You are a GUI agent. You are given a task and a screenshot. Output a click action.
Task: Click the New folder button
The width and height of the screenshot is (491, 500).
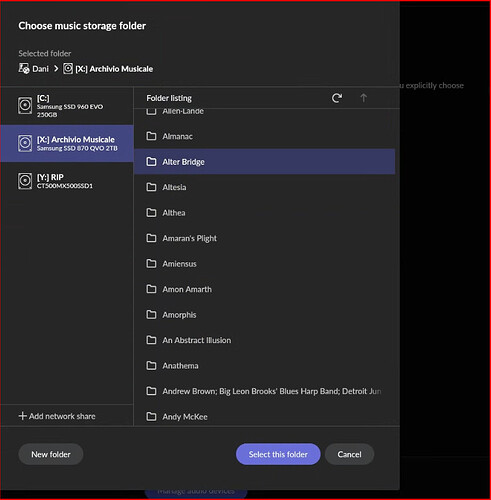coord(51,454)
